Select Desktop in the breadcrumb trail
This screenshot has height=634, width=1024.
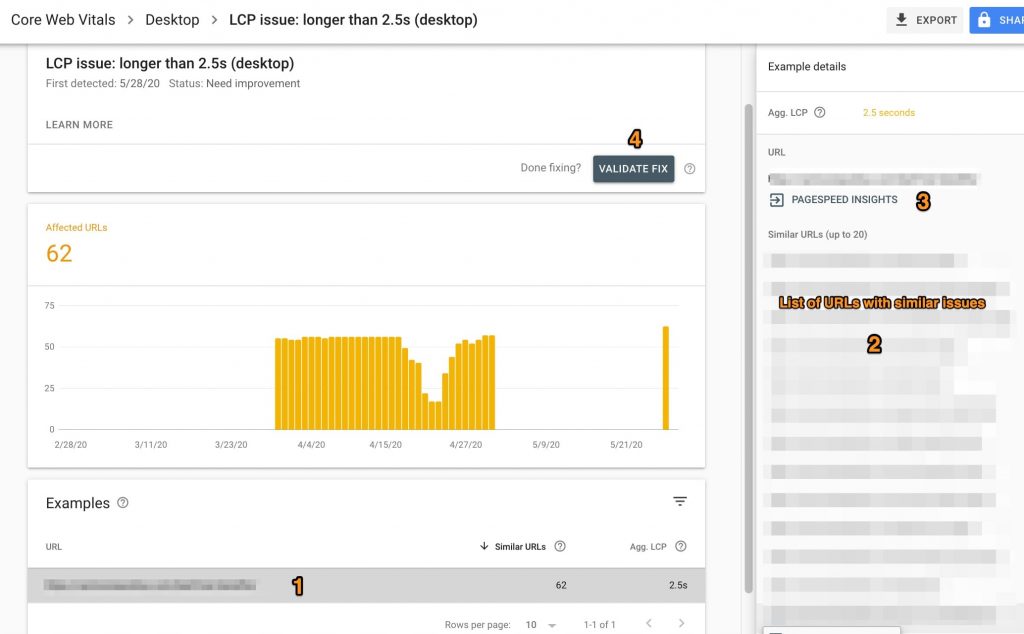click(x=172, y=19)
